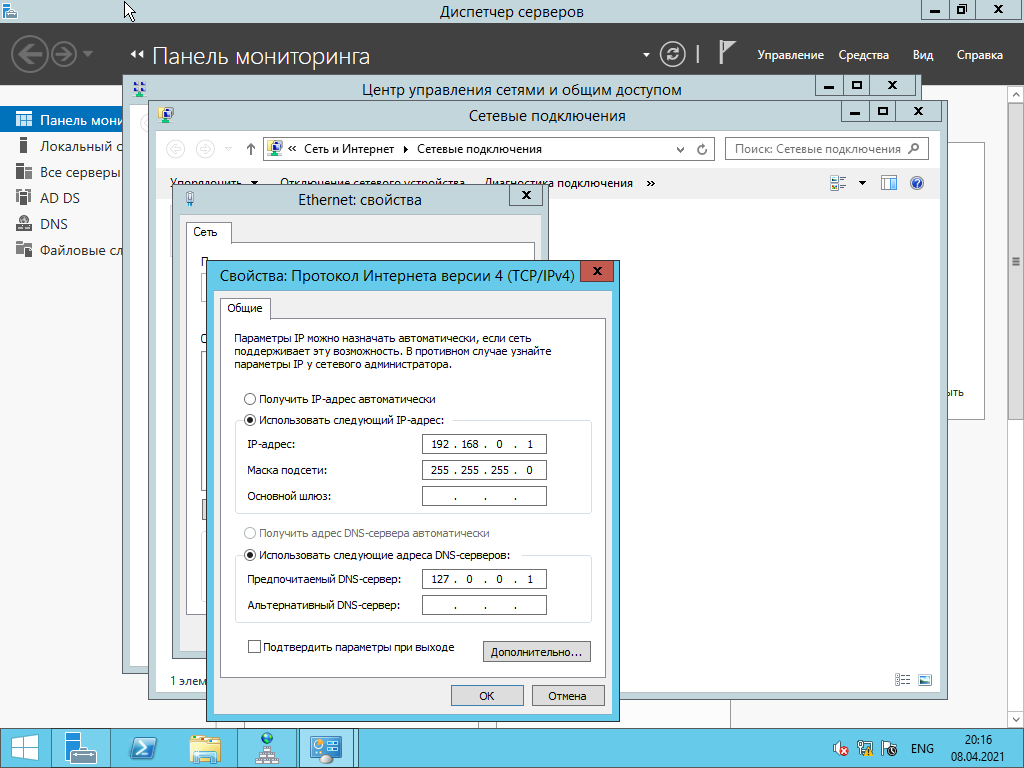Screen dimensions: 1024x768
Task: Select 'Использовать следующий IP-адрес' radio button
Action: (249, 420)
